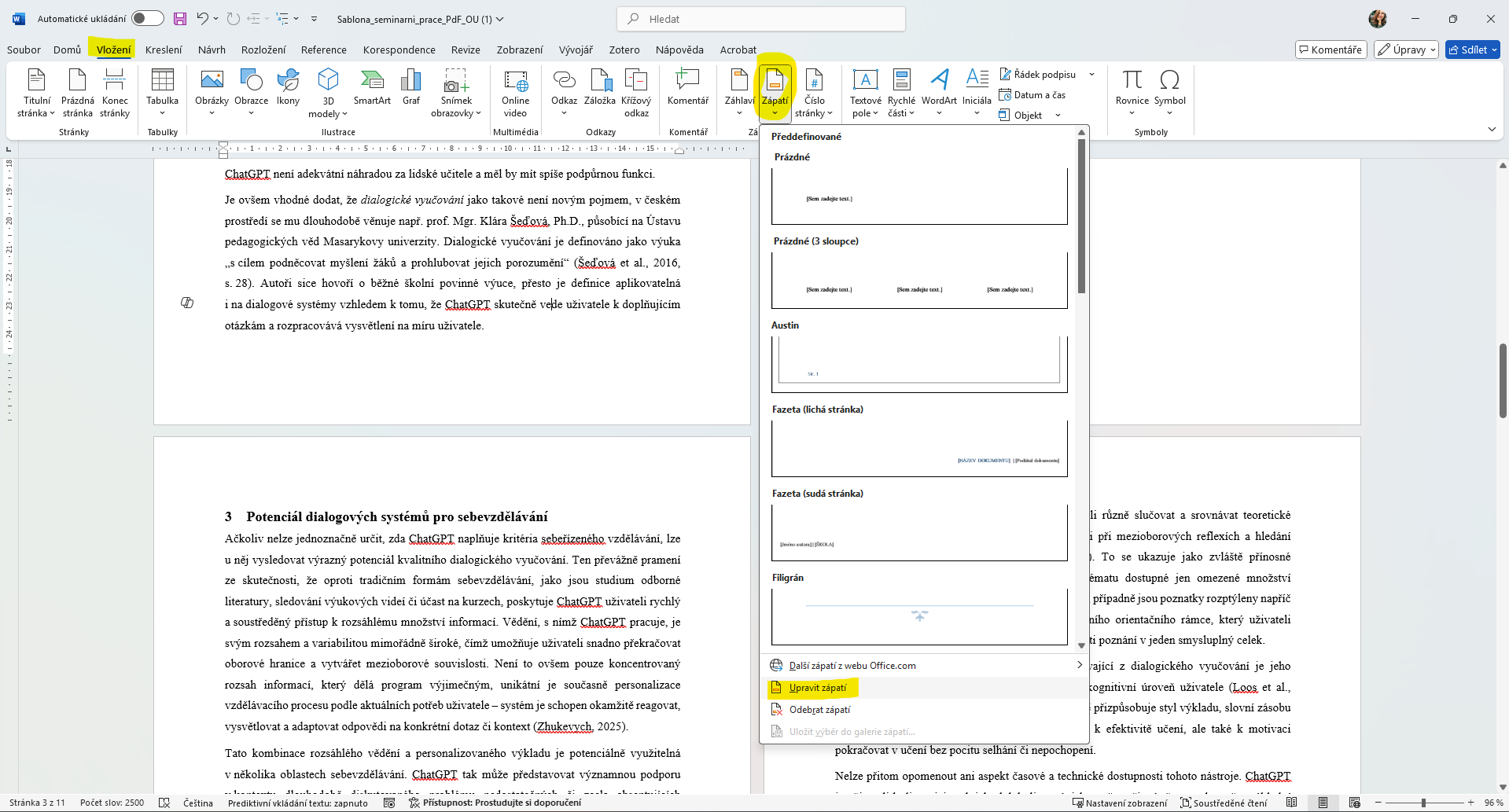Choose Odebrat zápatí from the menu
1509x812 pixels.
(819, 710)
